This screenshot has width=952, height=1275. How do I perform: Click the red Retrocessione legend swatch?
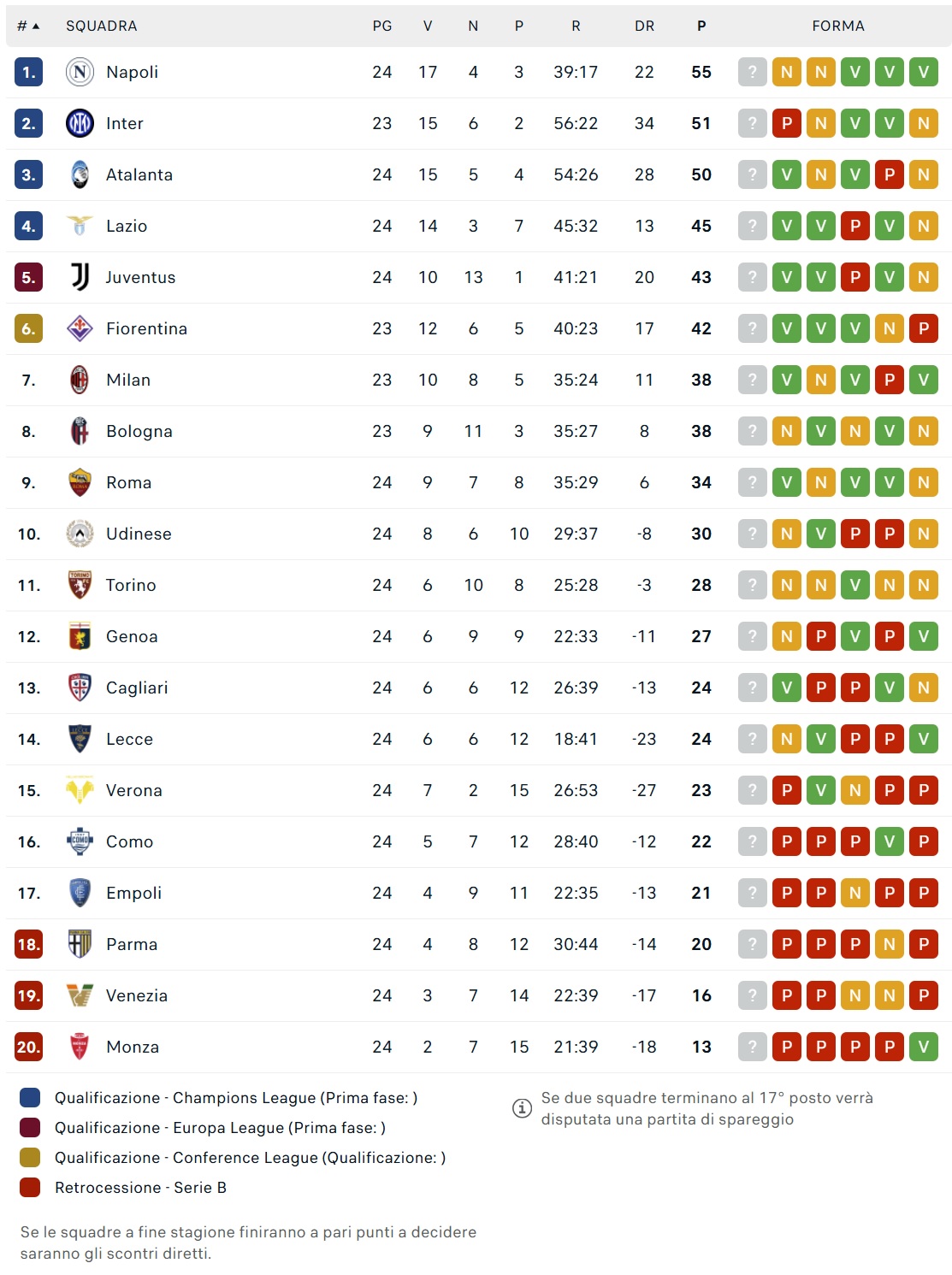point(30,1188)
